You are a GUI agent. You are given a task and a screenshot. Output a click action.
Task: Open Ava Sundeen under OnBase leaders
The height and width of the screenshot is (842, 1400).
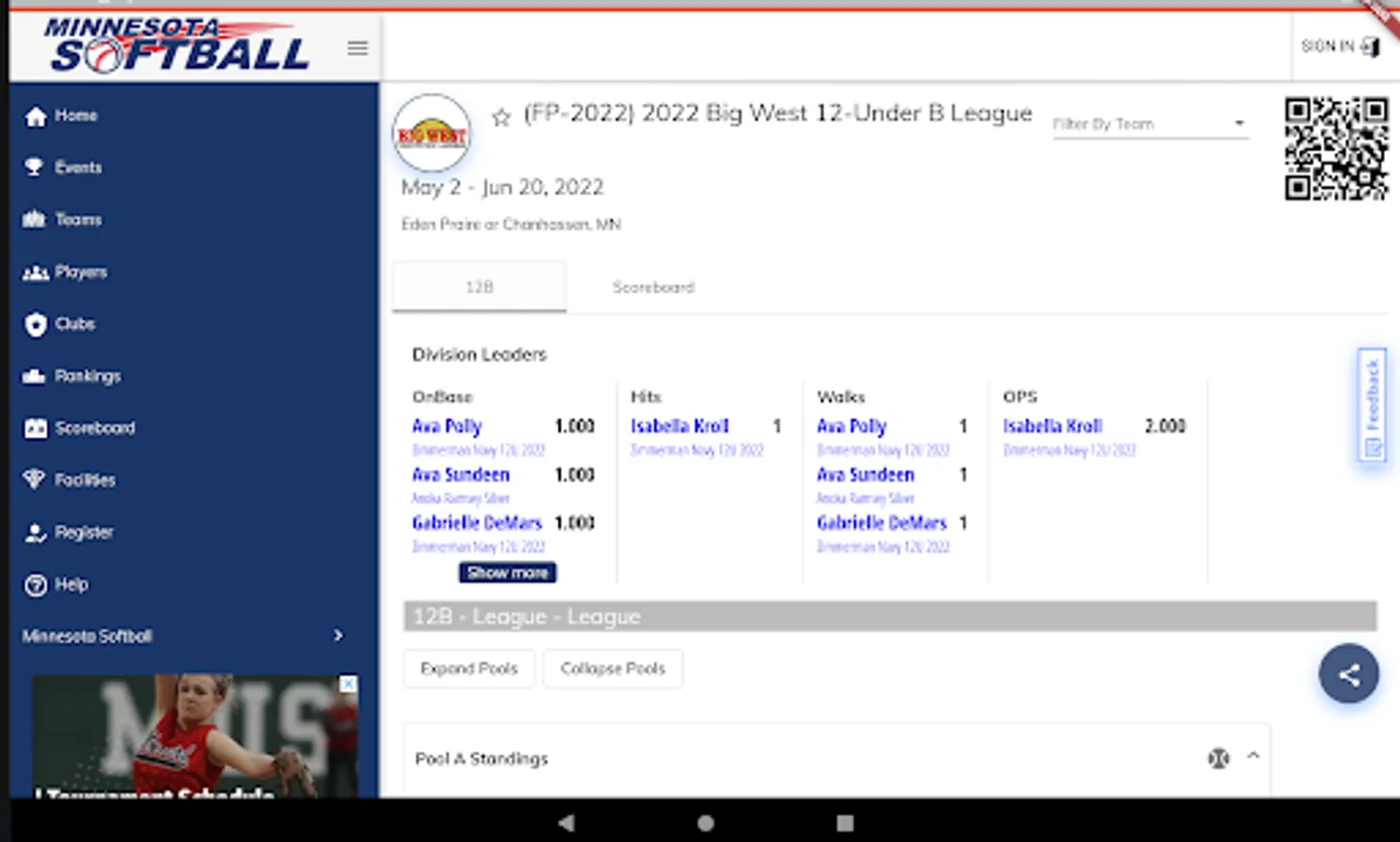460,475
